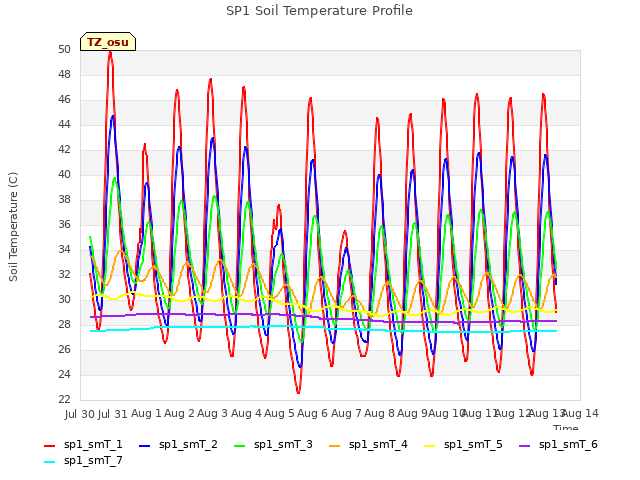Click the 22 y-axis tick label
Viewport: 640px width, 480px height.
[x=64, y=399]
